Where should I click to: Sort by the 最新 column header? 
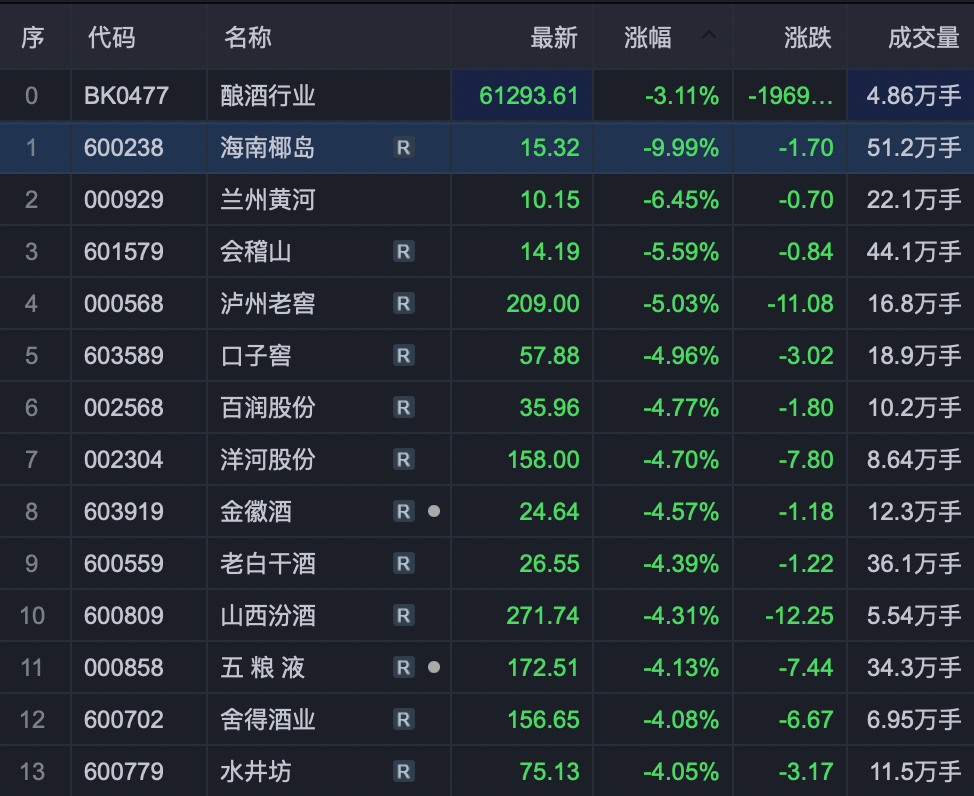click(553, 38)
